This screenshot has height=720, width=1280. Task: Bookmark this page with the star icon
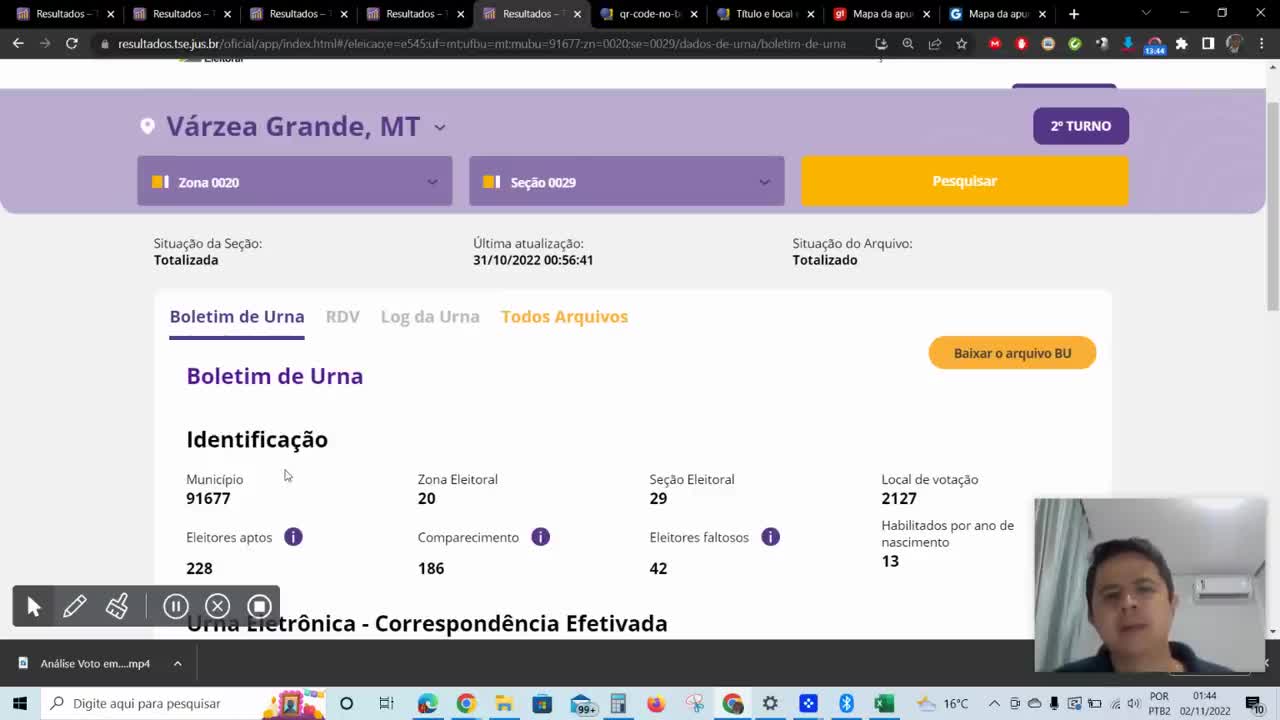(961, 44)
